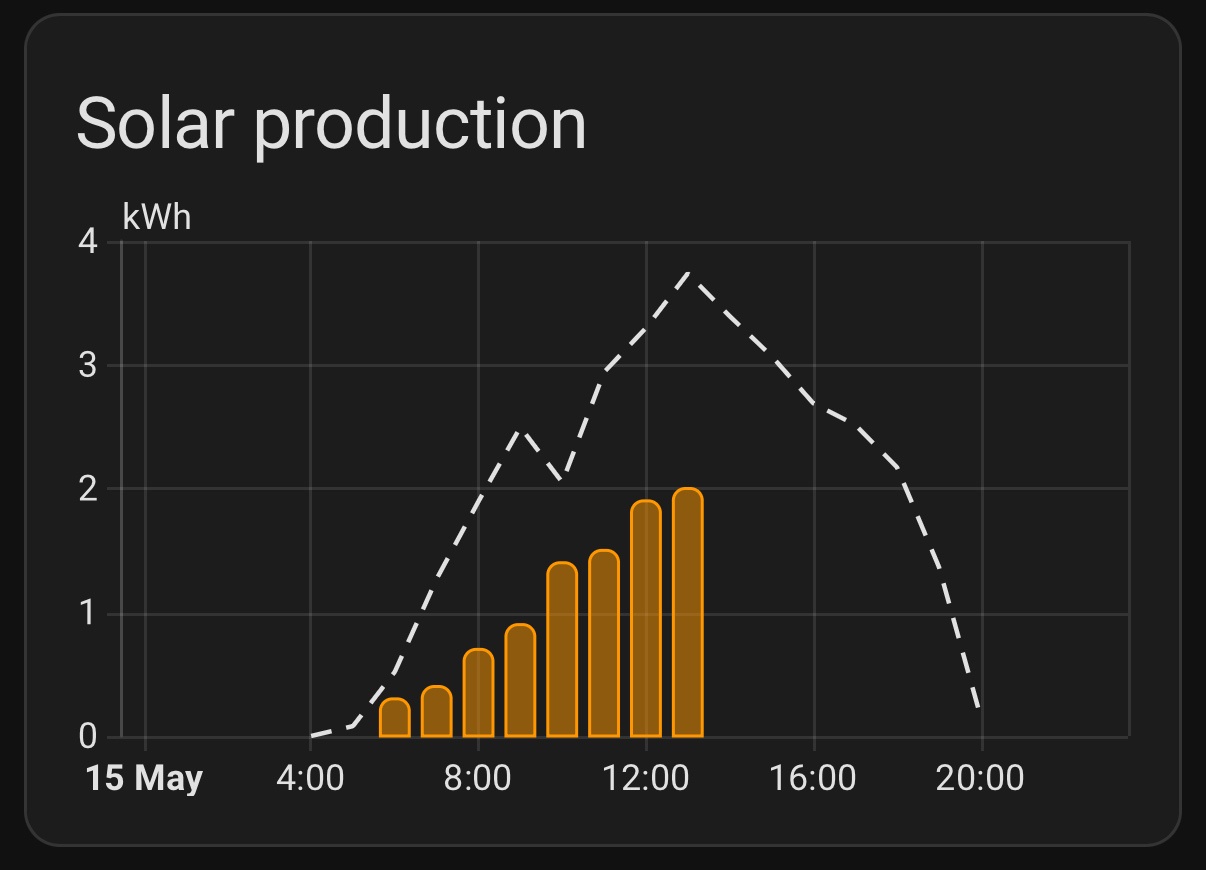Click the orange bar at 12:00
The image size is (1206, 870).
click(x=646, y=619)
